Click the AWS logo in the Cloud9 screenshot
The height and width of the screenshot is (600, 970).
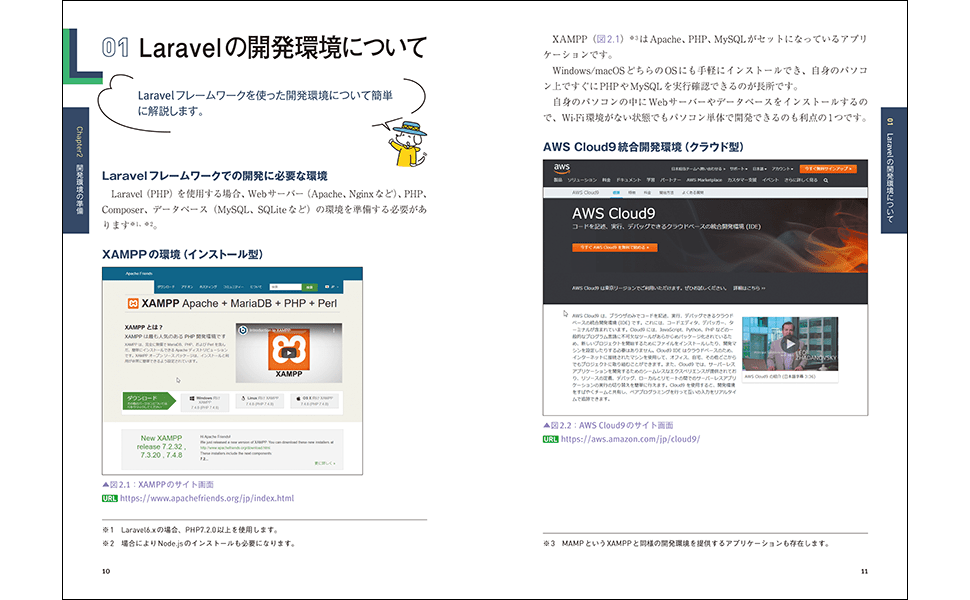(562, 167)
